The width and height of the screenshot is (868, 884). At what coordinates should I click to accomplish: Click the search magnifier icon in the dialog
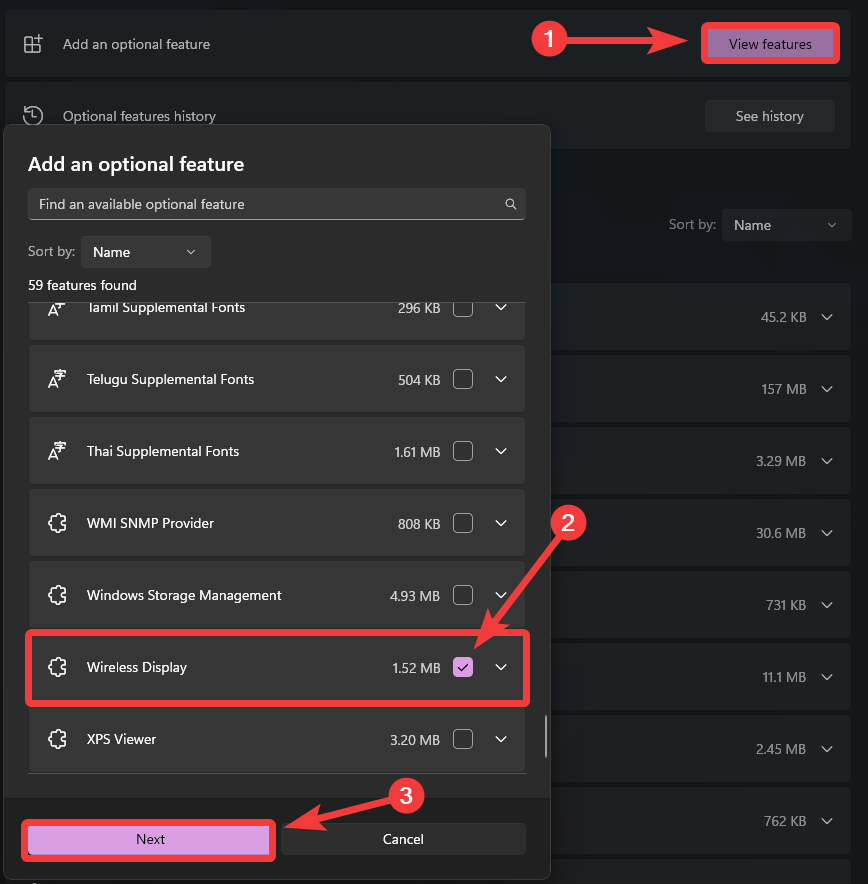pyautogui.click(x=511, y=204)
